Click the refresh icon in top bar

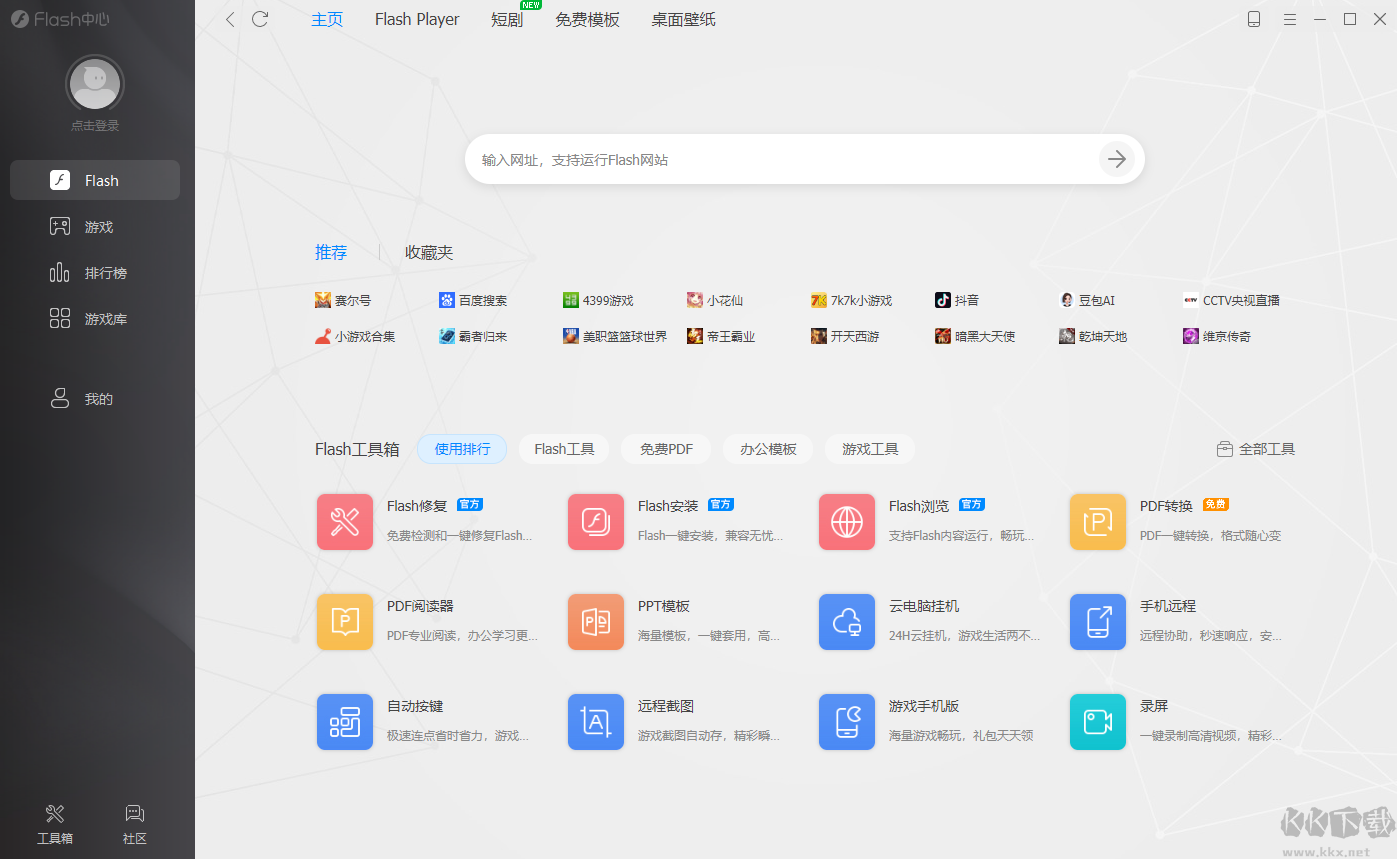(260, 19)
